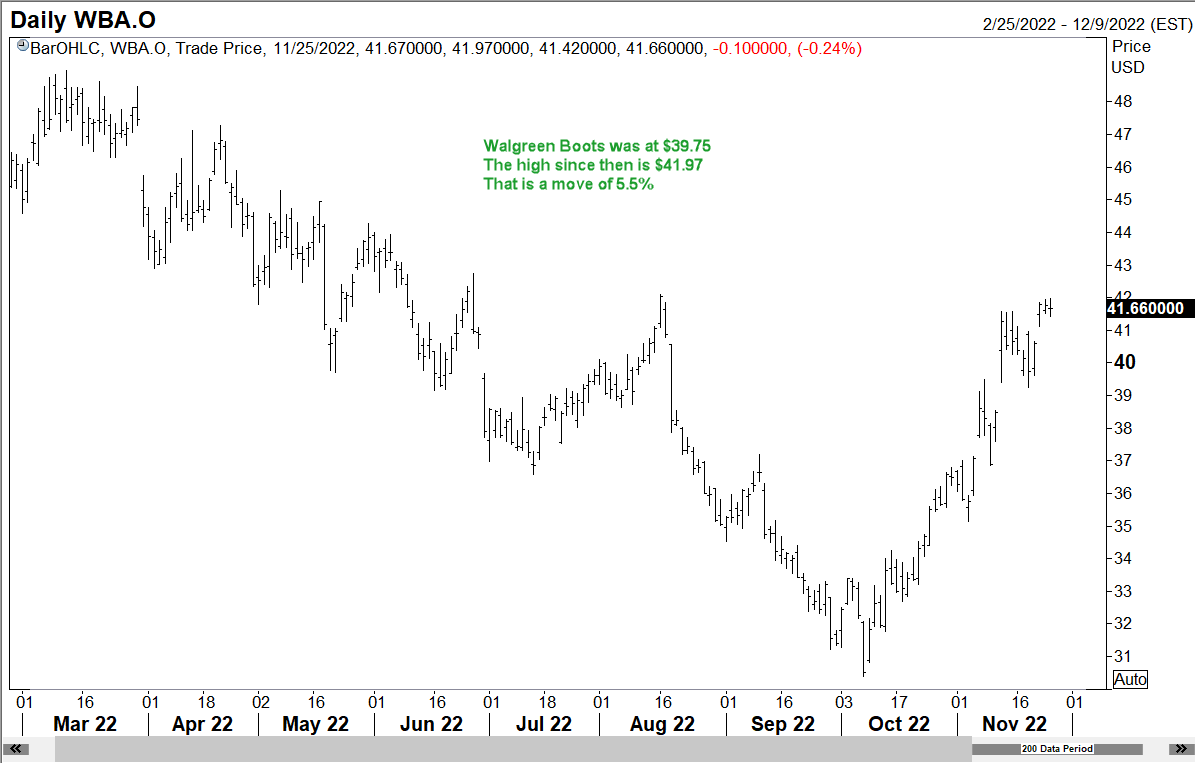Select the date range 2/25/2022 - 12/9/2022

[1087, 24]
